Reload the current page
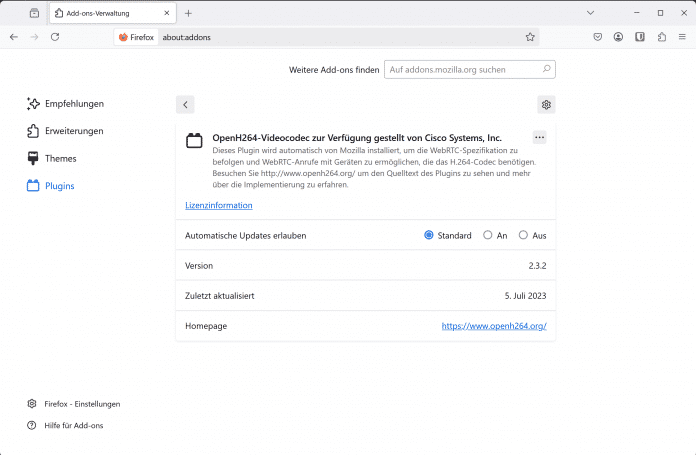 pos(55,37)
